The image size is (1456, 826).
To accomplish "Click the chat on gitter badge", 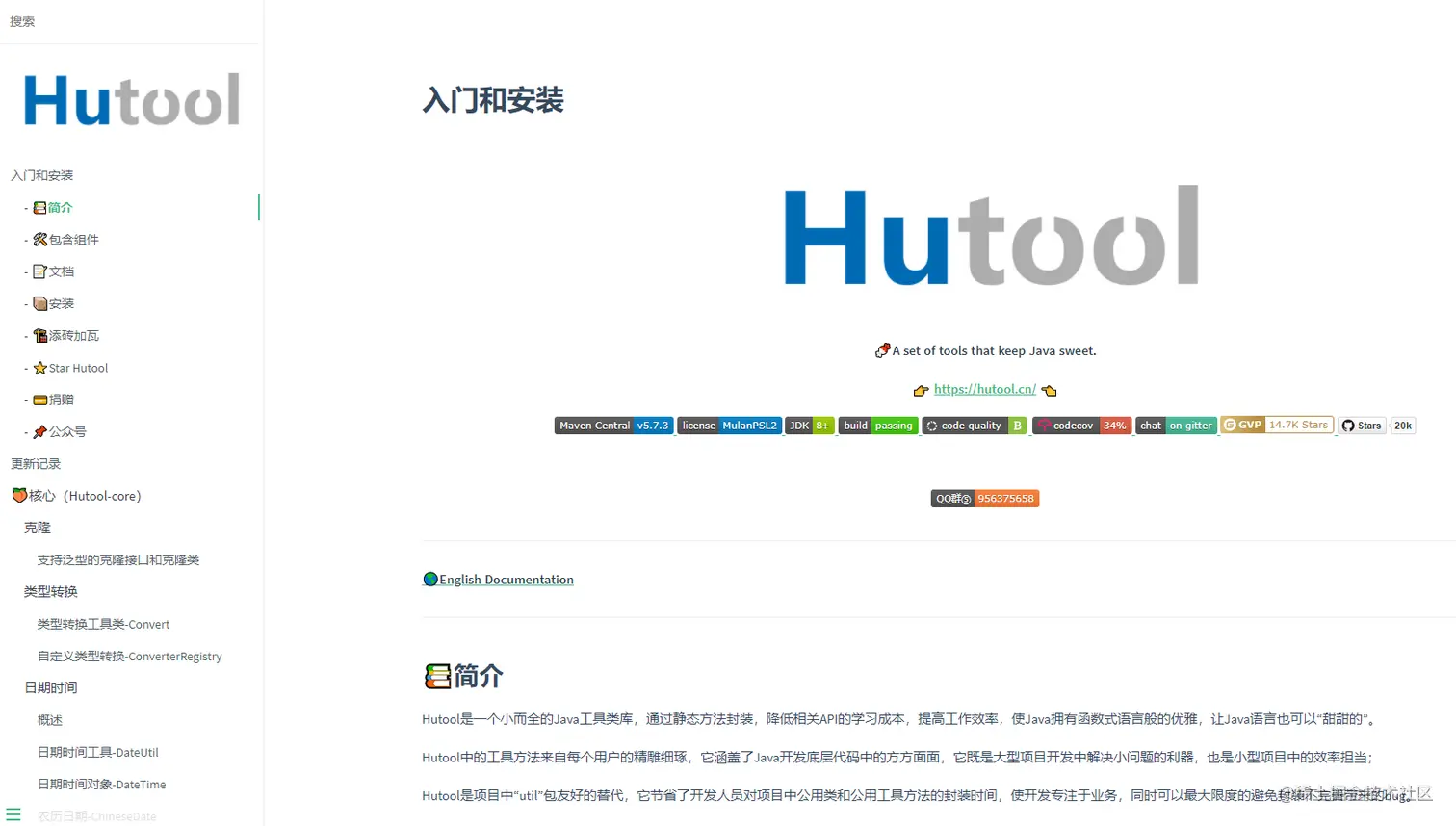I will click(1176, 426).
